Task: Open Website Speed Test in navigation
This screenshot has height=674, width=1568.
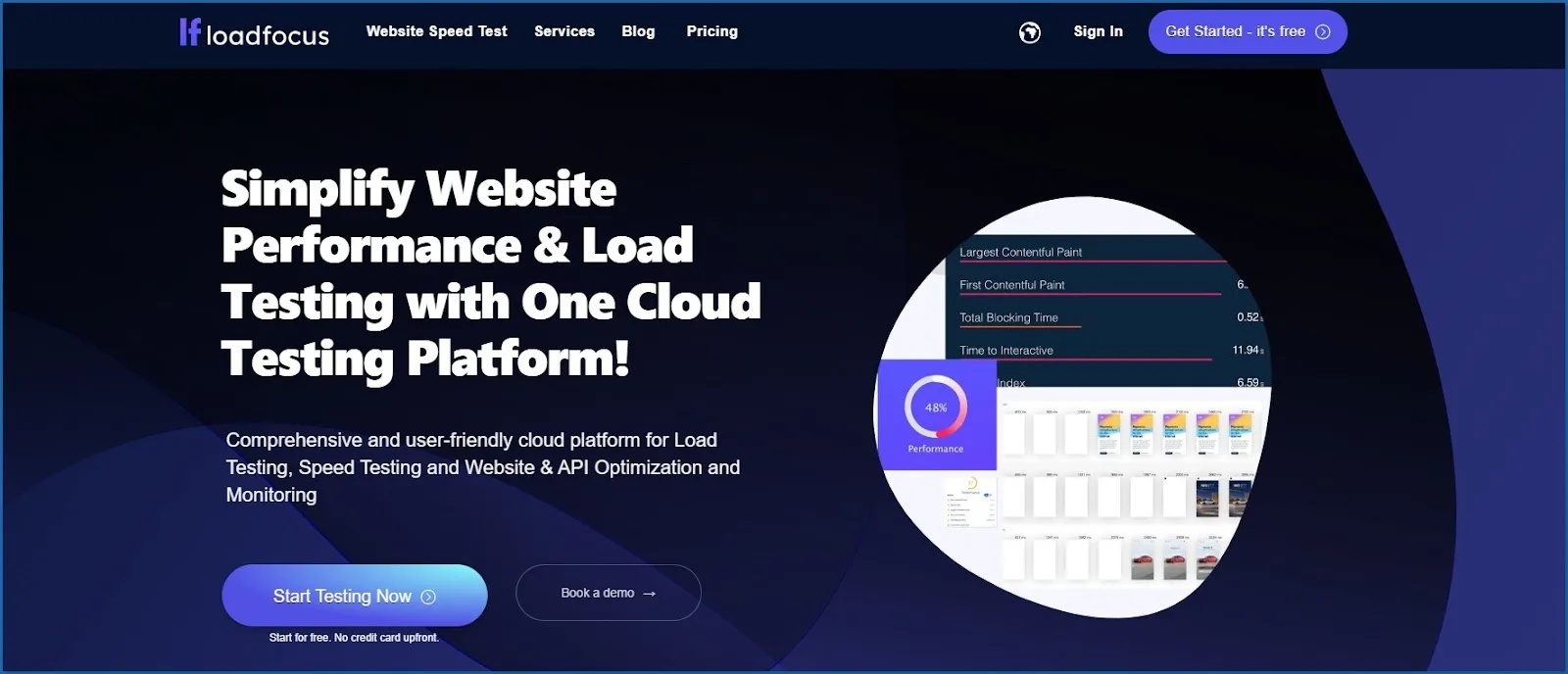Action: click(437, 31)
